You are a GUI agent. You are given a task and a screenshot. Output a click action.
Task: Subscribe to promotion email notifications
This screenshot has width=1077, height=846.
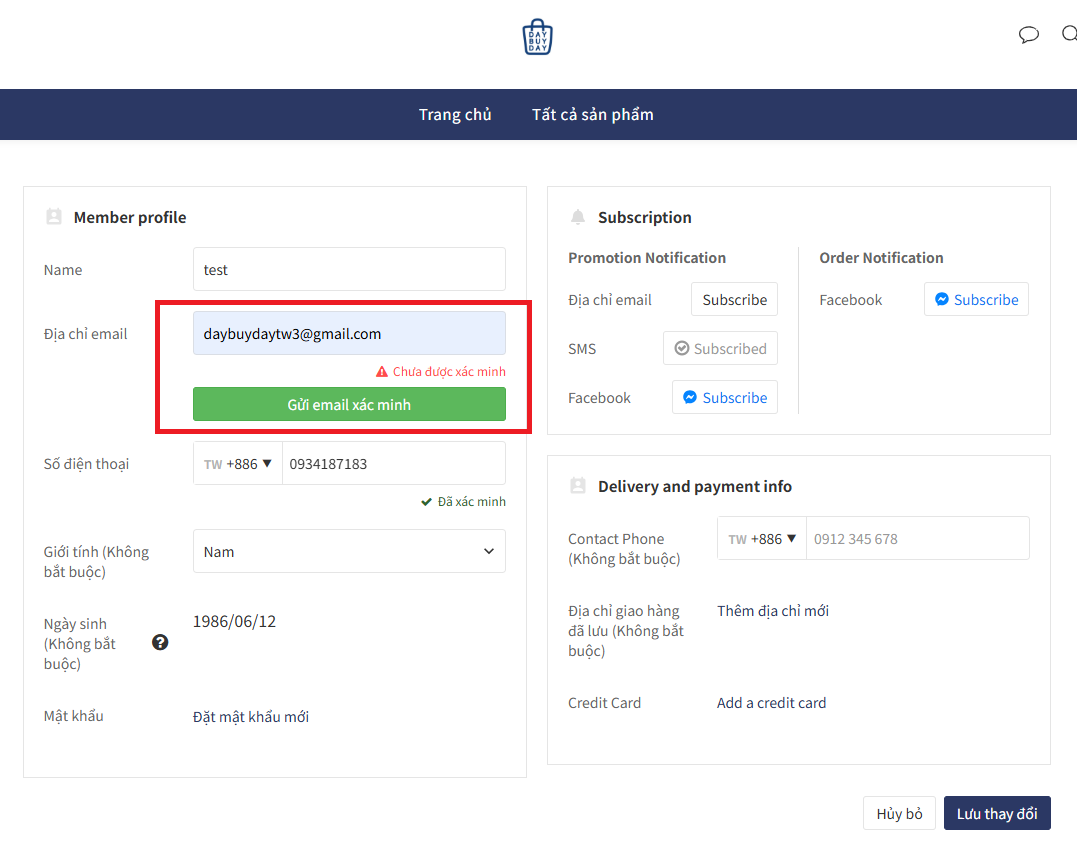tap(734, 299)
